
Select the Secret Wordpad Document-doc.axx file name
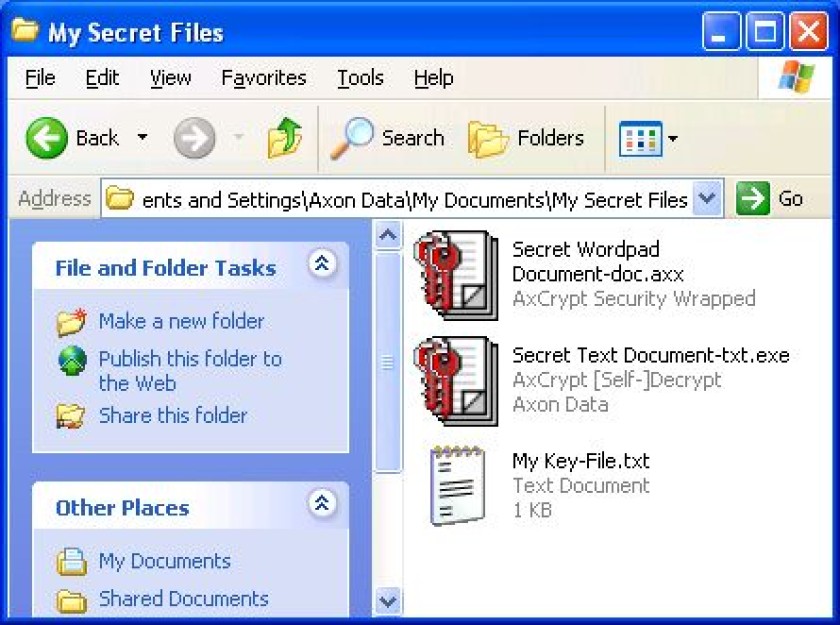tap(598, 262)
